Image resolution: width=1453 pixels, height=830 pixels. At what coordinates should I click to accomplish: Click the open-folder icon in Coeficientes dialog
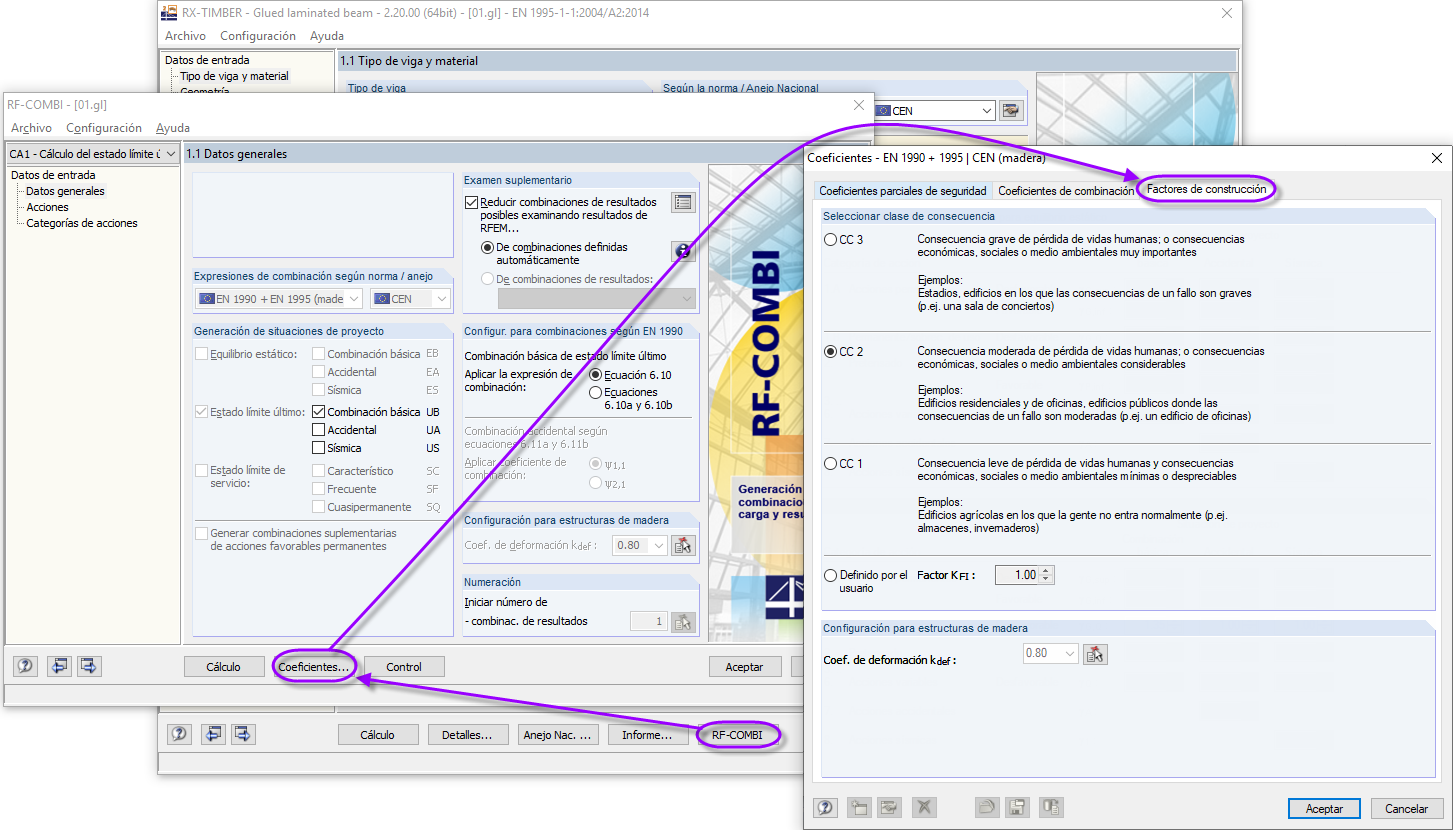point(987,808)
